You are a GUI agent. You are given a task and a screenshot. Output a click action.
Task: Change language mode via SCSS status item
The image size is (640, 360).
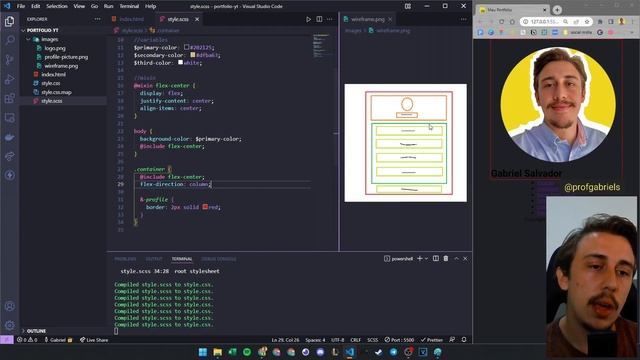point(372,340)
